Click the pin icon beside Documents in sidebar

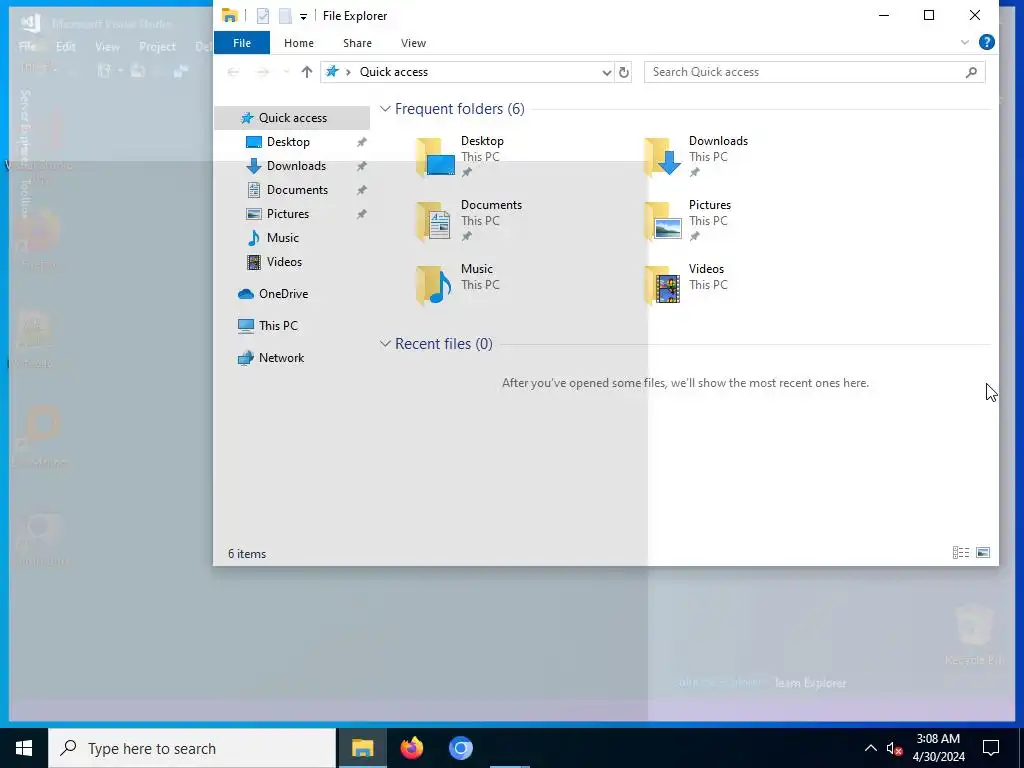click(361, 190)
